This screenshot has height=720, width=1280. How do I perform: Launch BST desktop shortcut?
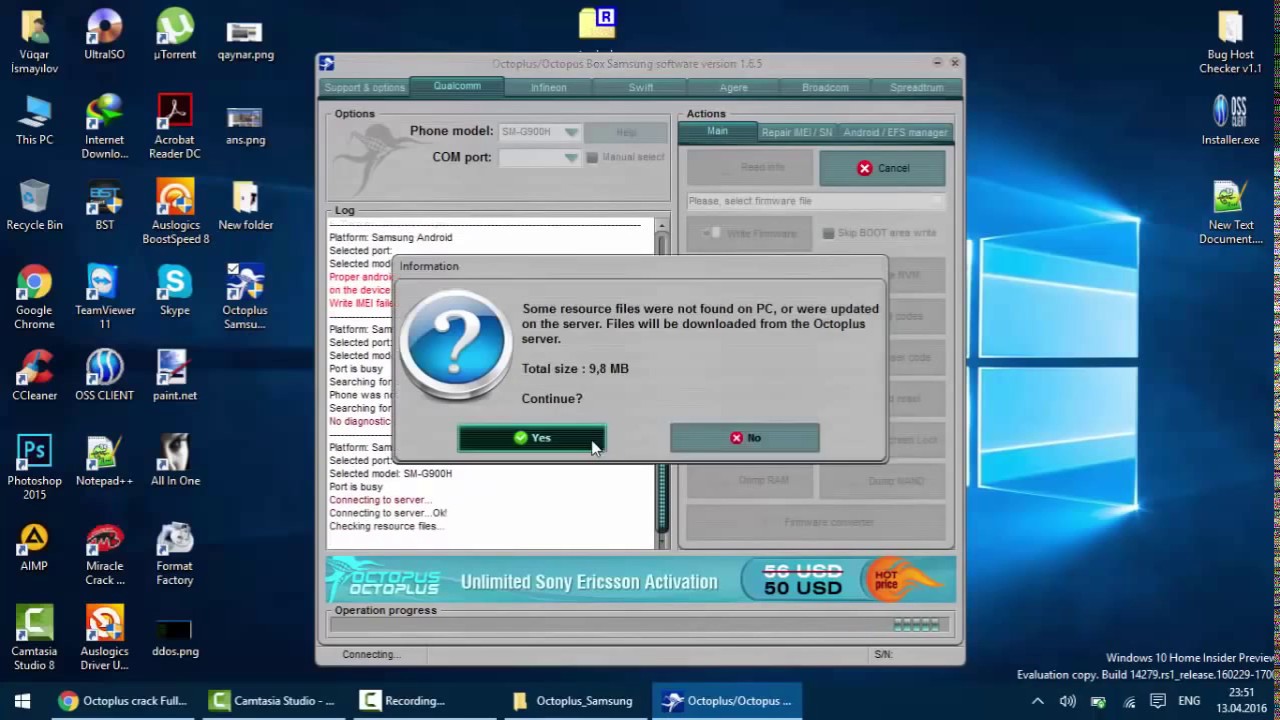tap(104, 205)
